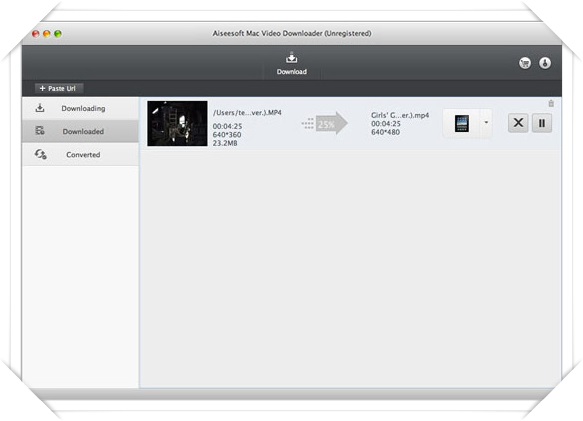Maximize window with the green button
This screenshot has width=583, height=421.
tap(58, 34)
